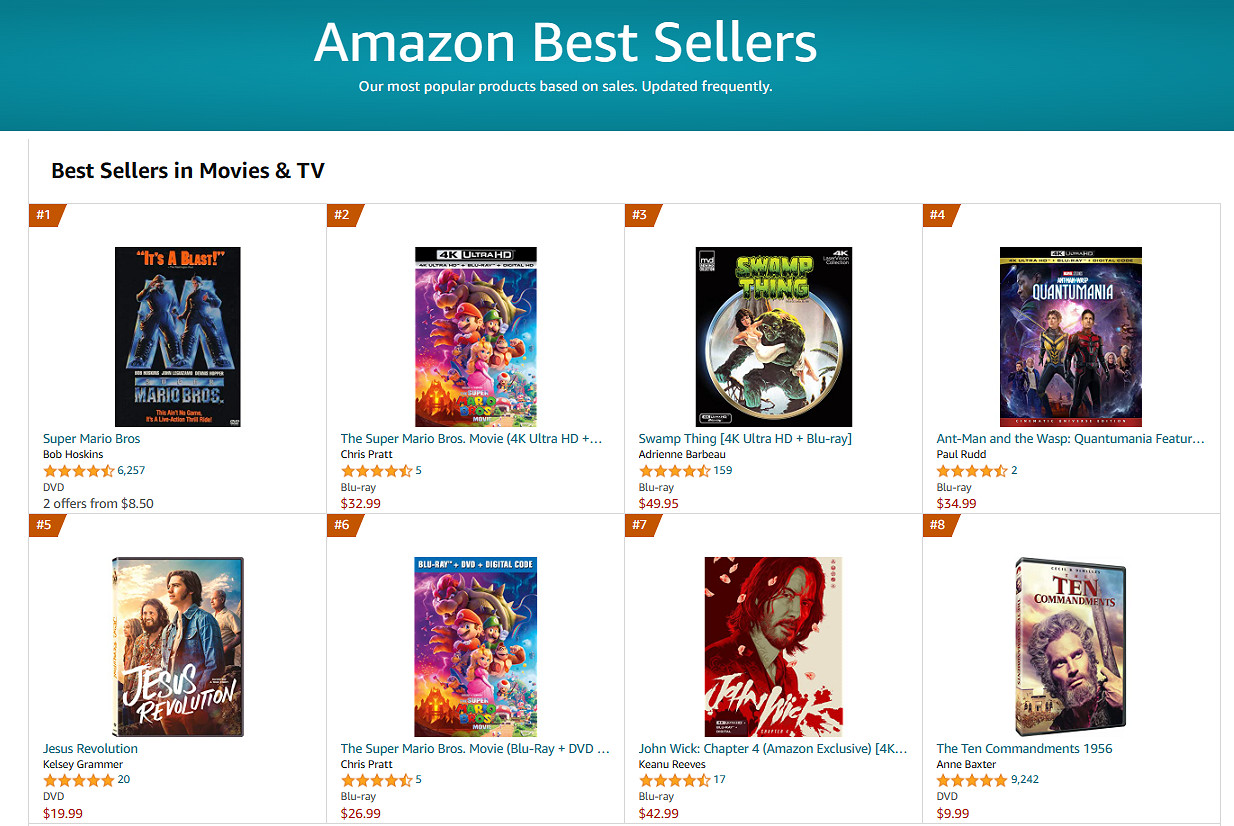1234x826 pixels.
Task: Click The Ten Commandments star rating icons
Action: pyautogui.click(x=972, y=781)
